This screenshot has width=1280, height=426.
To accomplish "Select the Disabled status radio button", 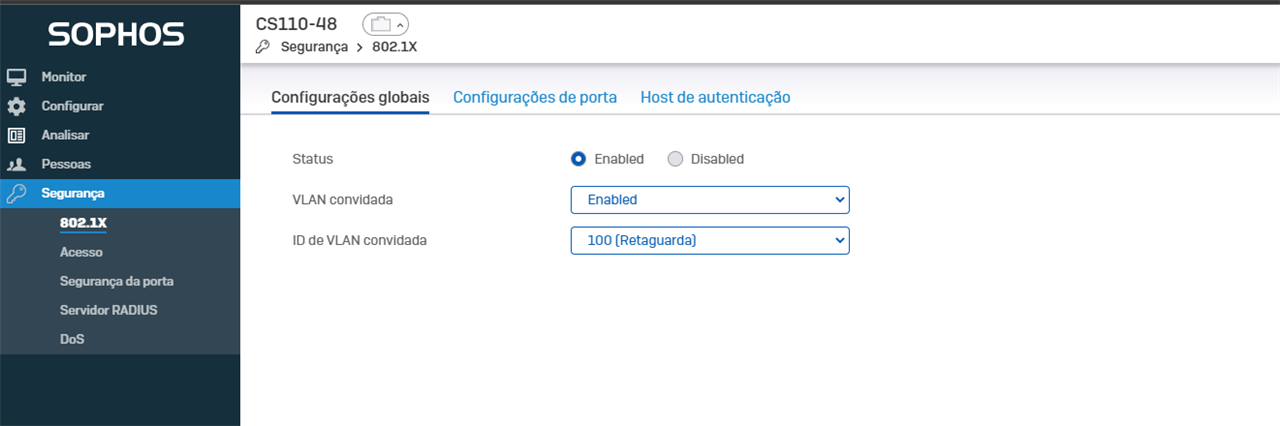I will click(675, 159).
